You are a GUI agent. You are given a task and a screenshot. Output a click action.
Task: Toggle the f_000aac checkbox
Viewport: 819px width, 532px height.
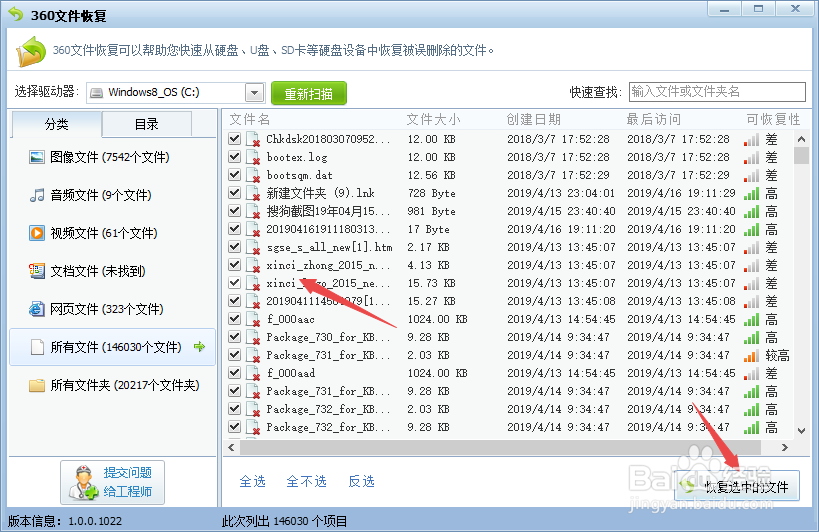point(235,318)
